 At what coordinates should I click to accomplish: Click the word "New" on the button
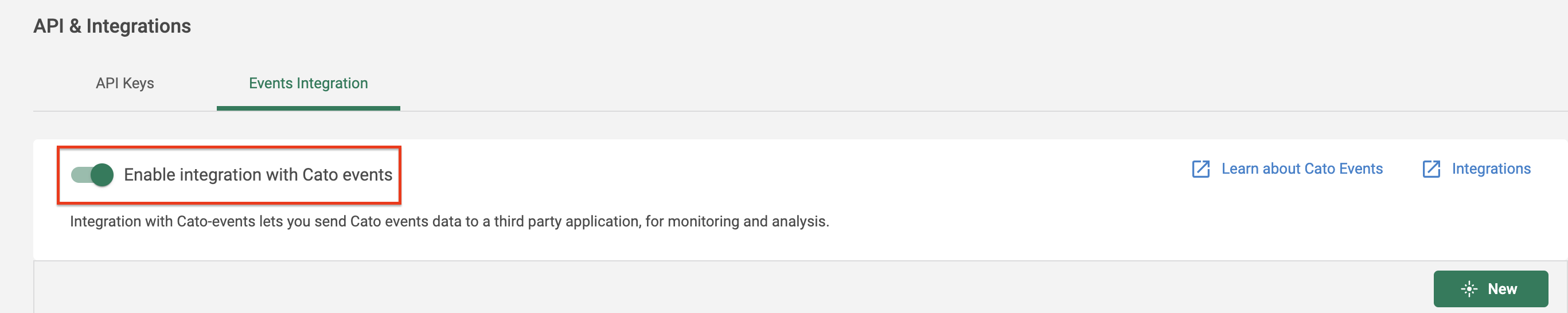tap(1501, 289)
